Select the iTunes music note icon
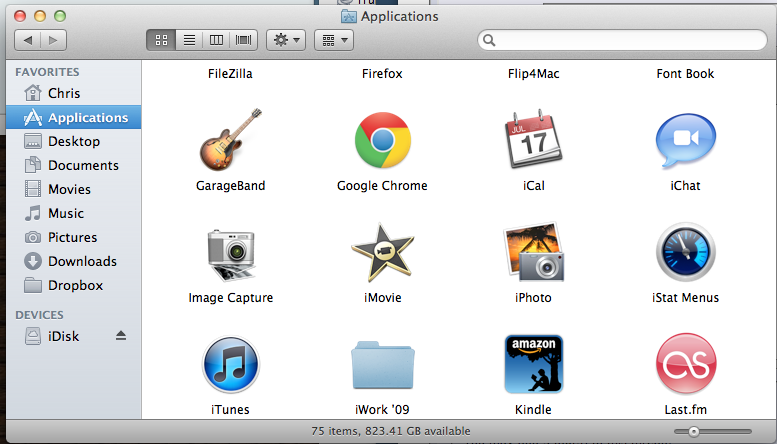This screenshot has height=444, width=777. 230,365
